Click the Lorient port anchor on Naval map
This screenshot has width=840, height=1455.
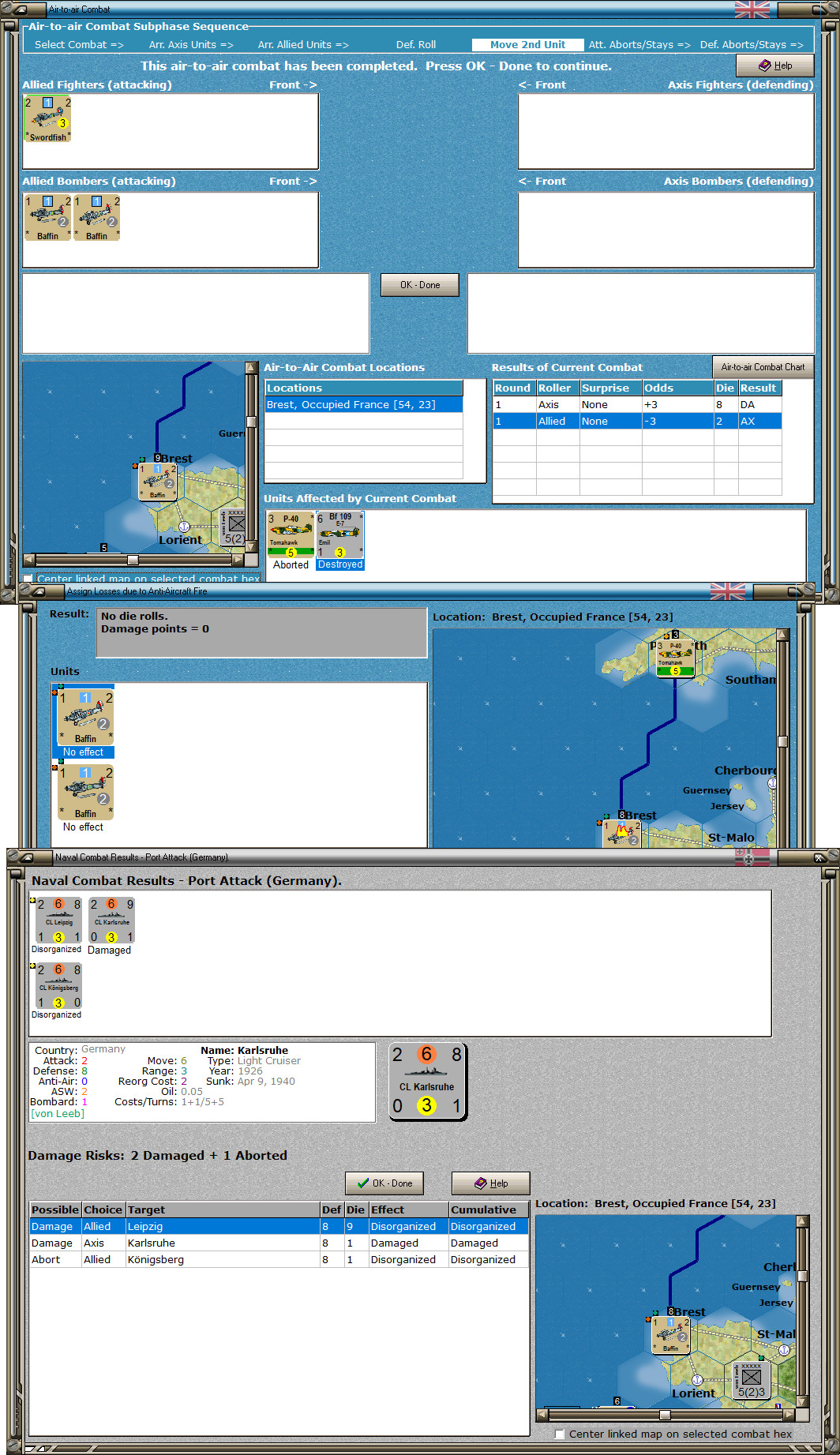coord(697,1379)
